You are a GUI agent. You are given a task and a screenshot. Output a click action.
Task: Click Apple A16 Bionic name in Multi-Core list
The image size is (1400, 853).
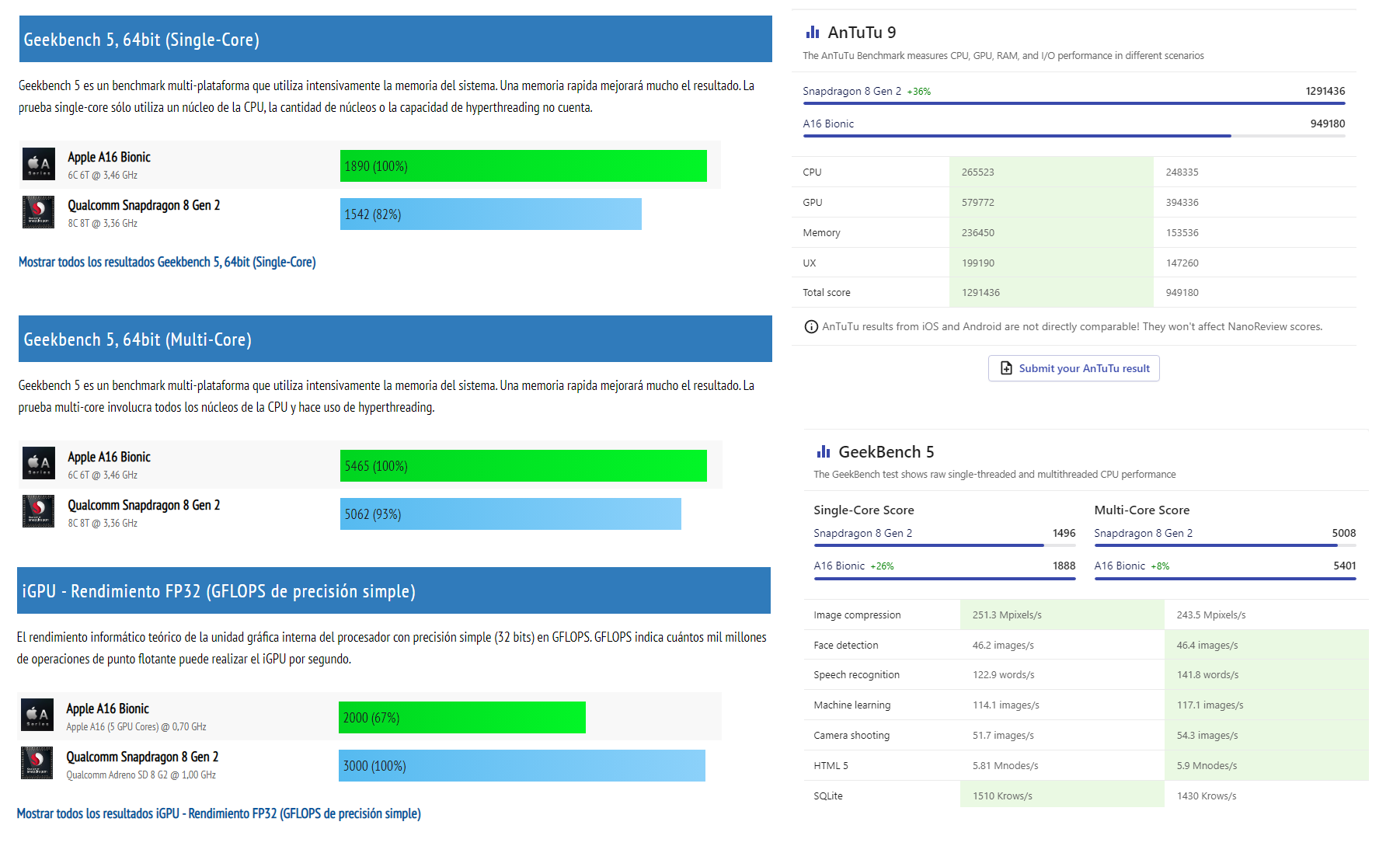(109, 457)
